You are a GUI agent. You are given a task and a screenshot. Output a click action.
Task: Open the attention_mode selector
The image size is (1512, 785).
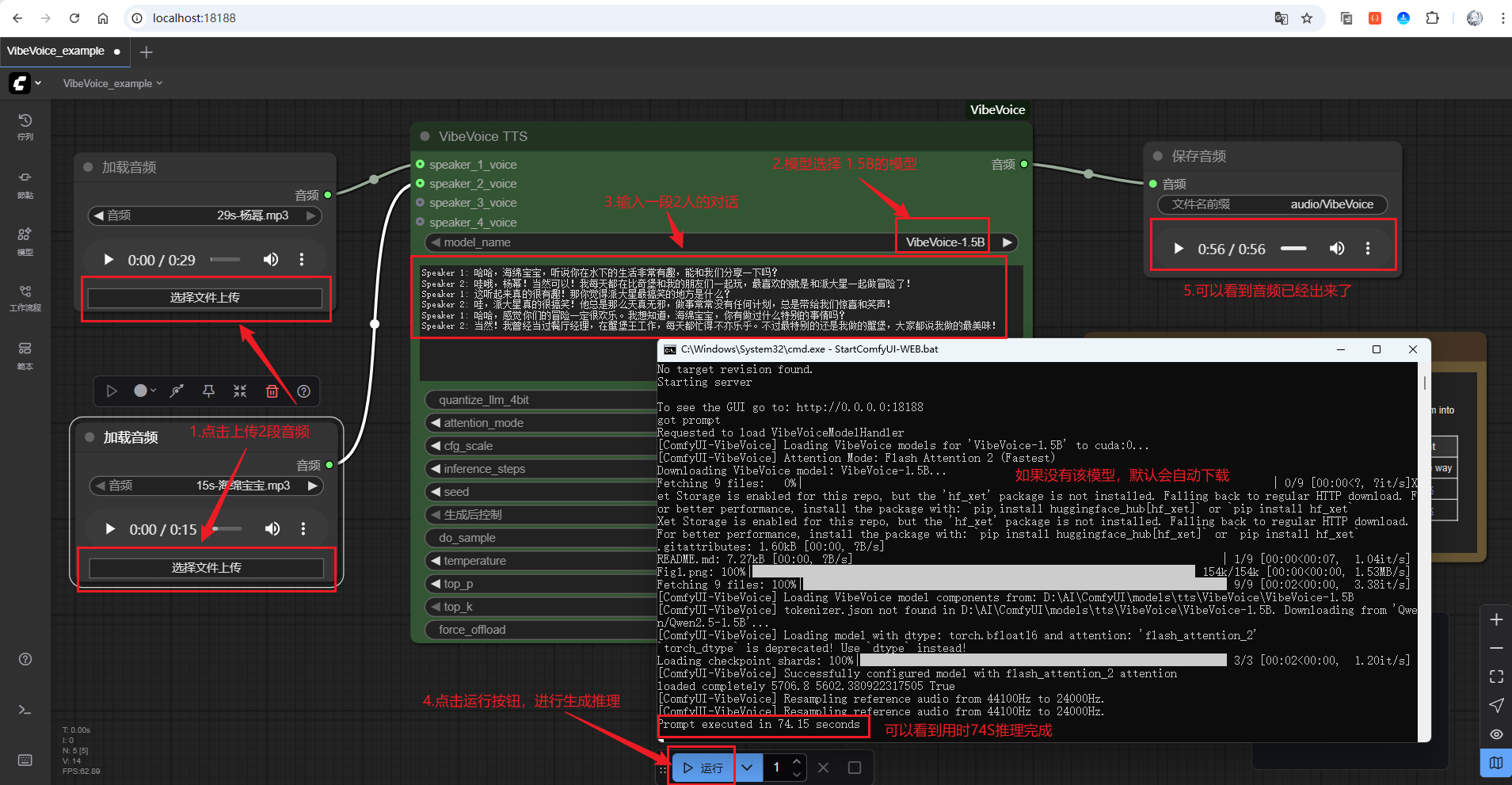click(x=541, y=423)
